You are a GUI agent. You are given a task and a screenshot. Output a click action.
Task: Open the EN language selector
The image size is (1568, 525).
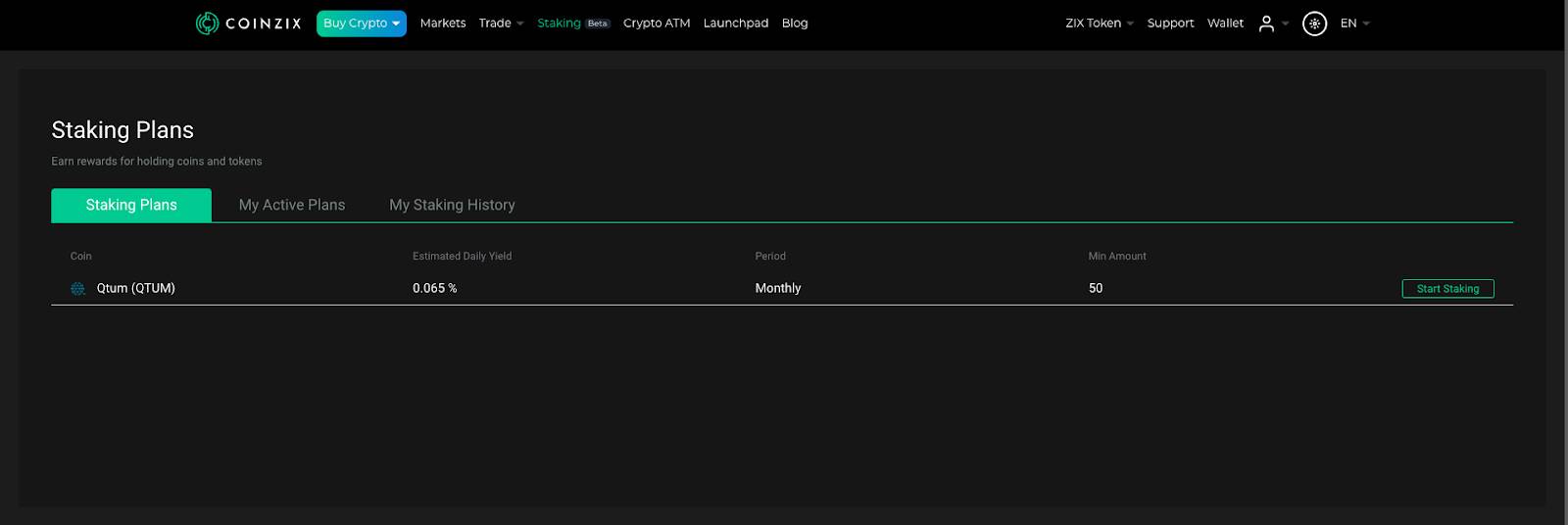coord(1354,24)
